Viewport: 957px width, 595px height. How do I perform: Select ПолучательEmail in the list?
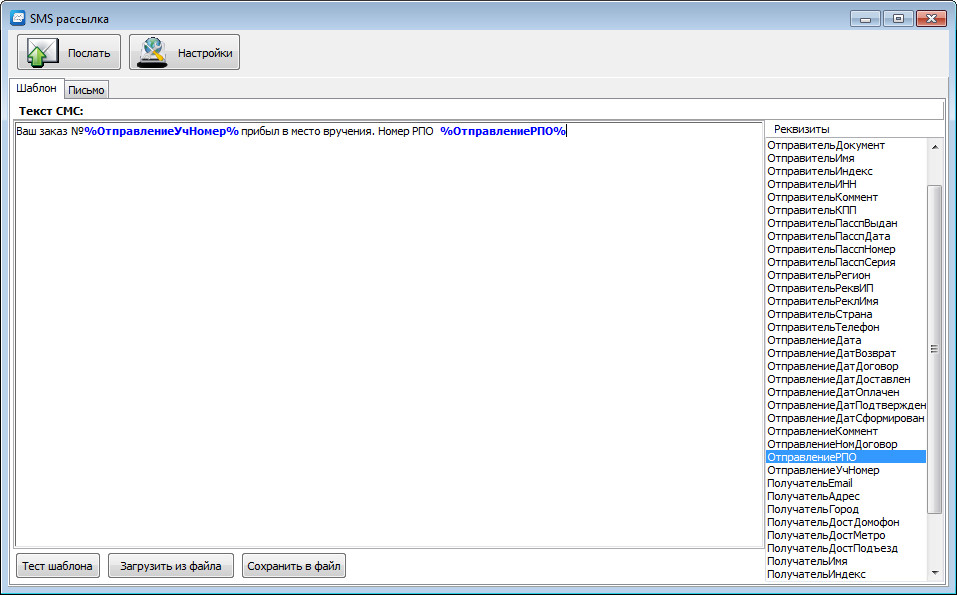coord(846,483)
